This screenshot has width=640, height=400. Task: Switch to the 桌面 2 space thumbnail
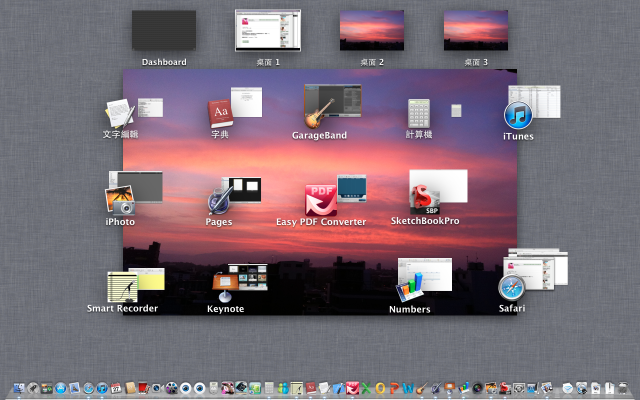click(x=372, y=31)
